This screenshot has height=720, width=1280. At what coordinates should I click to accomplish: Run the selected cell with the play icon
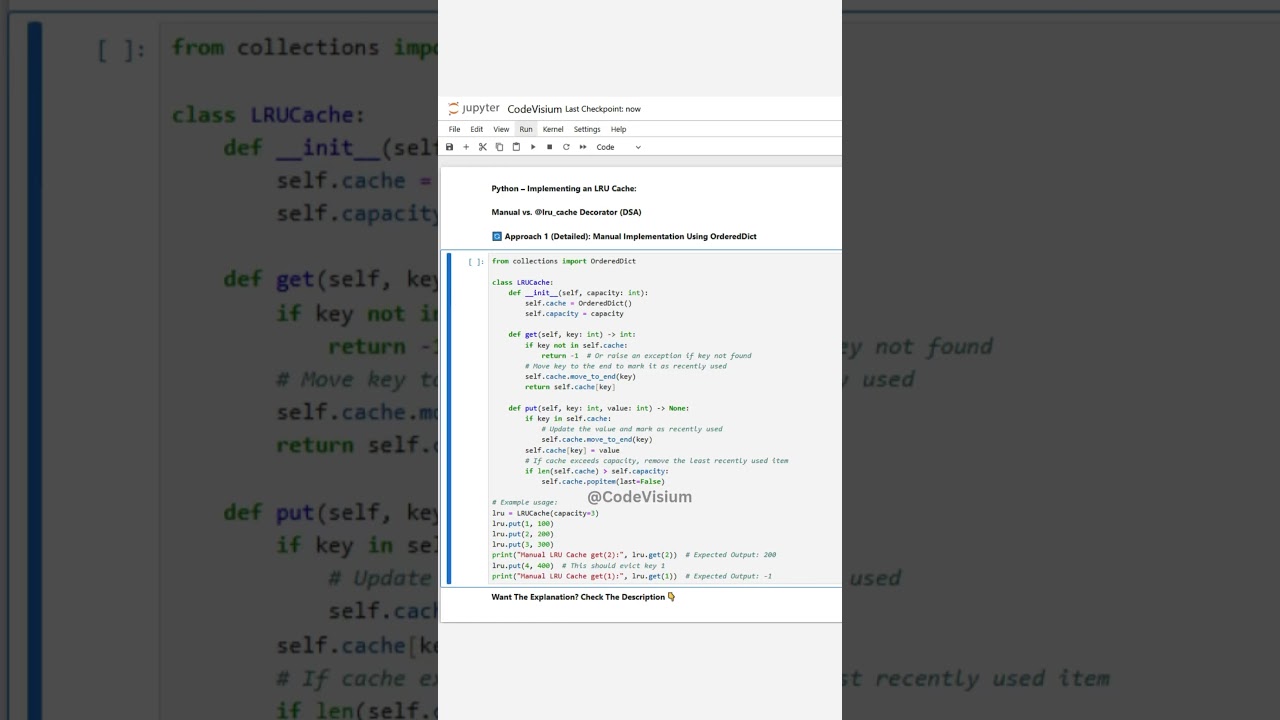(533, 147)
